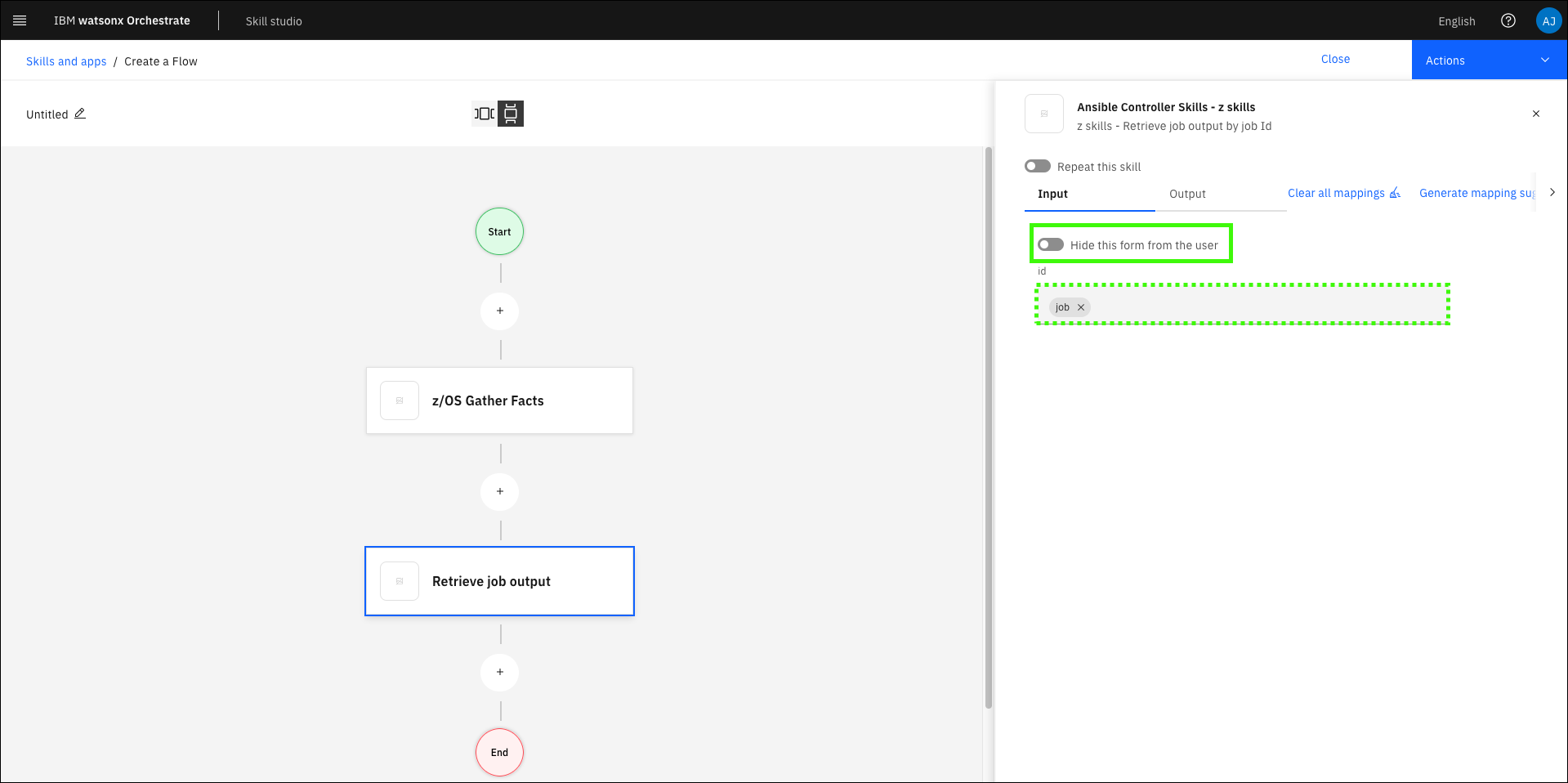Go to Skills and apps breadcrumb
The width and height of the screenshot is (1568, 783).
[66, 61]
